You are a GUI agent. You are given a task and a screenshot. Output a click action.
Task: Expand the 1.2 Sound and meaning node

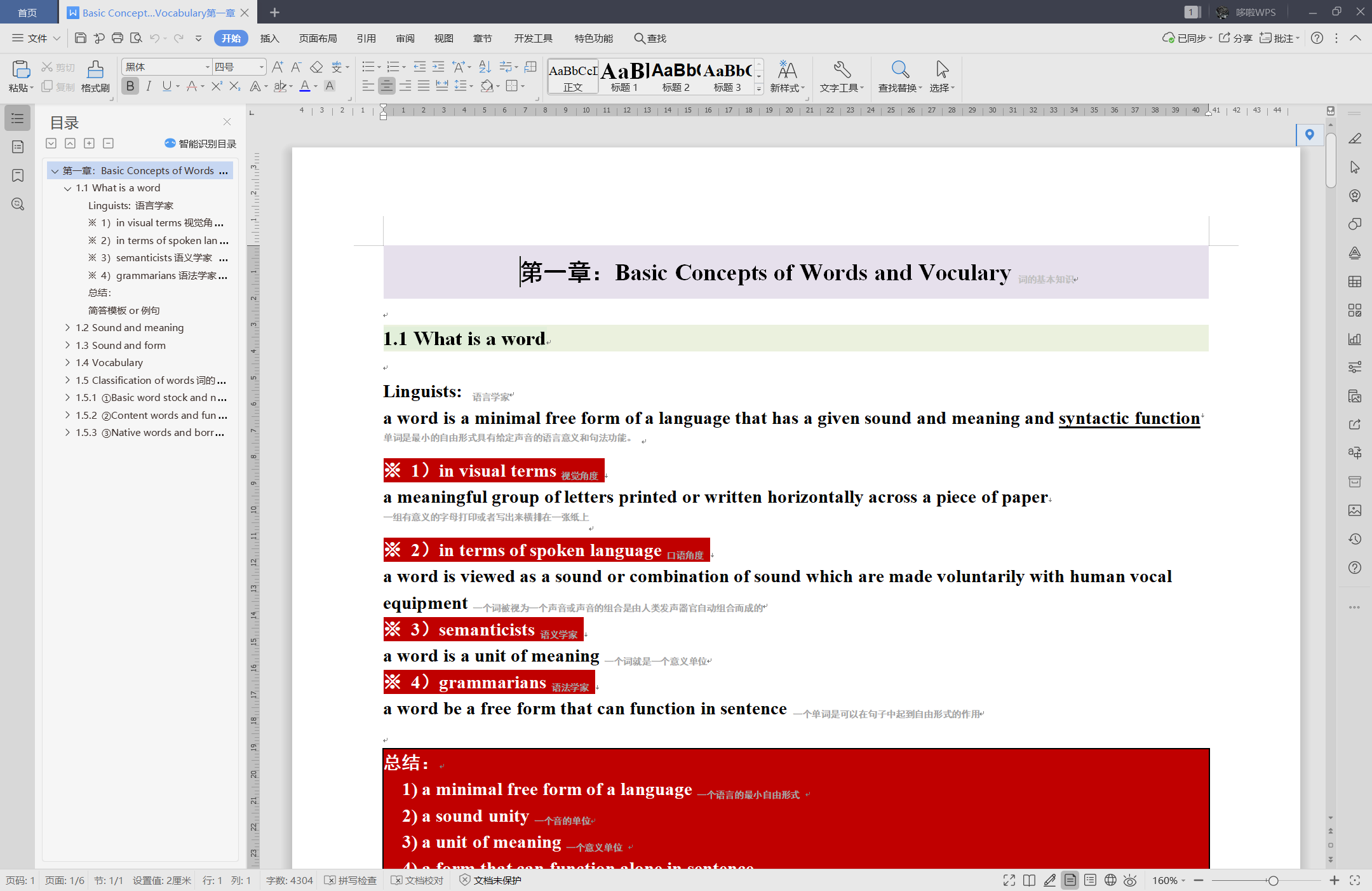67,328
